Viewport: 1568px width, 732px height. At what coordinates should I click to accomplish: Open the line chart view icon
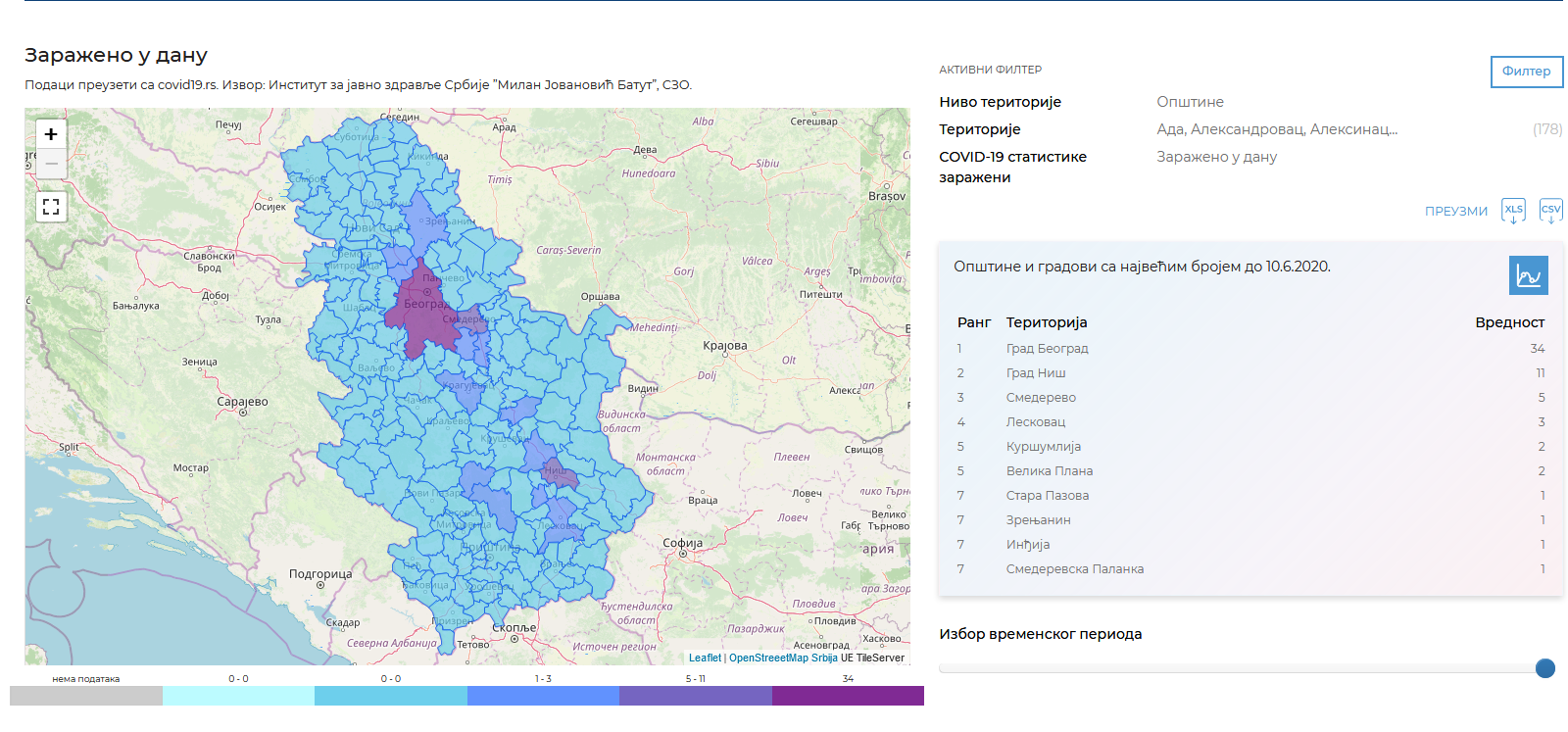tap(1528, 275)
